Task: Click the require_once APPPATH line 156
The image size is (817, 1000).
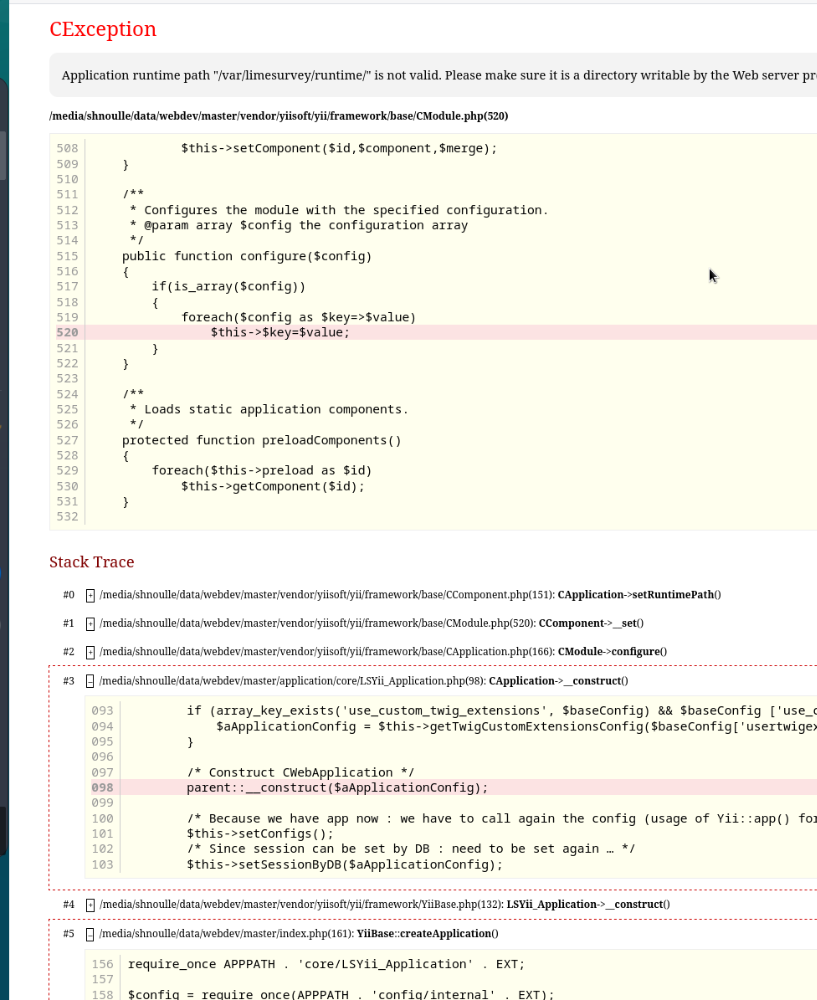Action: point(326,964)
